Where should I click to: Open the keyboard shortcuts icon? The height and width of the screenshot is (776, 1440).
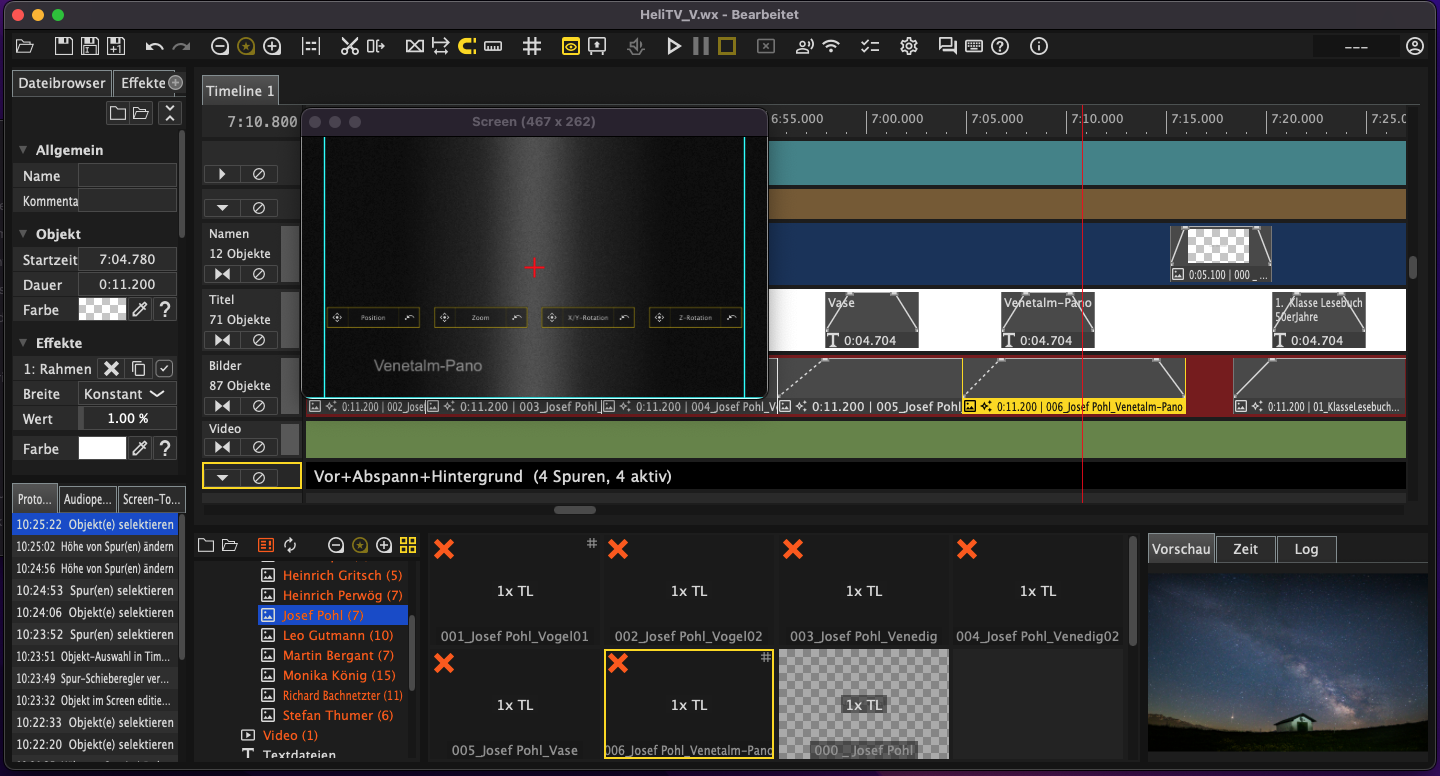click(973, 46)
